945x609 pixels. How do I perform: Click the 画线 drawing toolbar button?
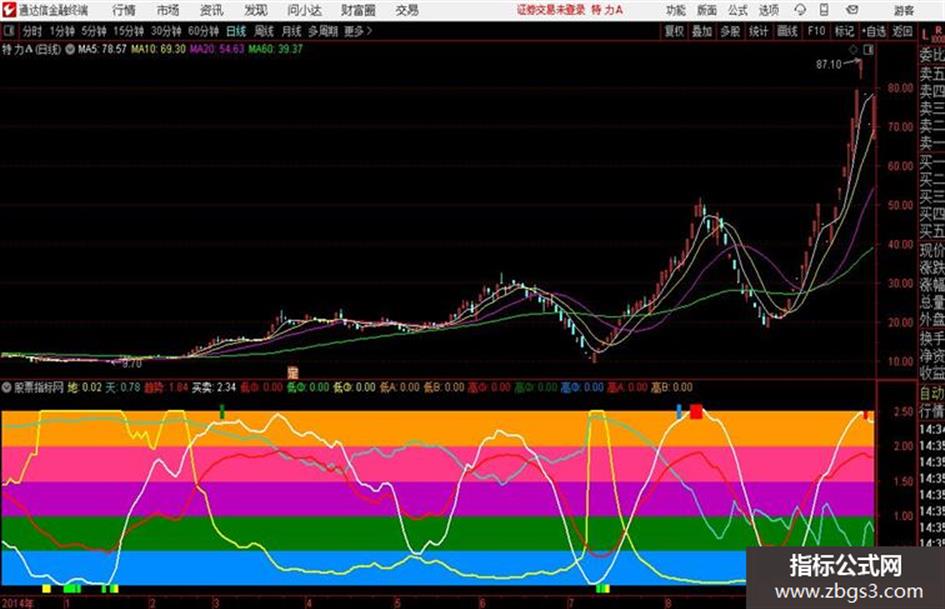pos(786,31)
